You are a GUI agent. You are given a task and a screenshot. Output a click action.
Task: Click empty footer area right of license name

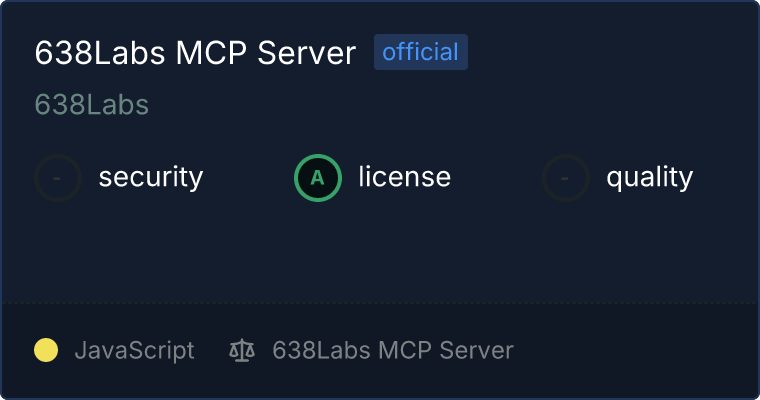coord(635,351)
